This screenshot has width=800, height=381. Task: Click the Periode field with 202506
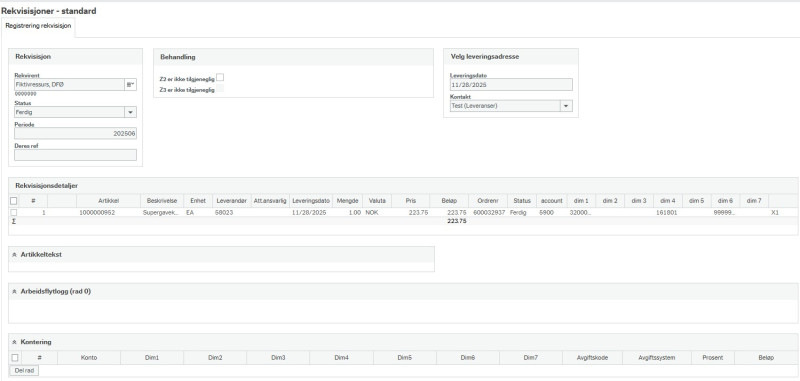click(76, 134)
